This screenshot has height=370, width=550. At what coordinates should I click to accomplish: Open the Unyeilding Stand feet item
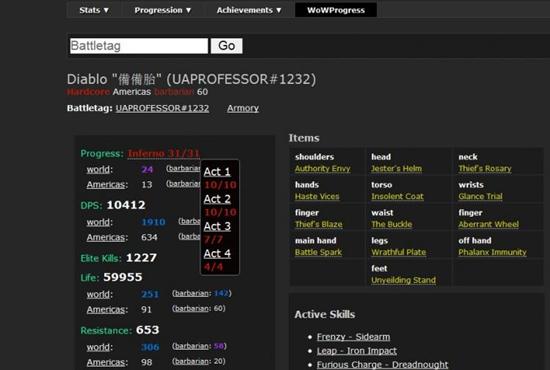pyautogui.click(x=403, y=280)
